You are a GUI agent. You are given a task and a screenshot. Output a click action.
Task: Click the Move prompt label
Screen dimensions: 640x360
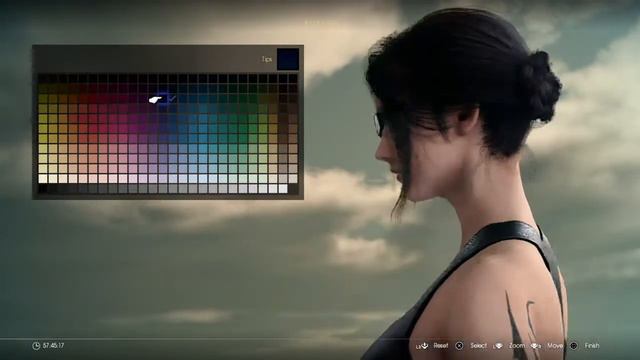(x=555, y=346)
